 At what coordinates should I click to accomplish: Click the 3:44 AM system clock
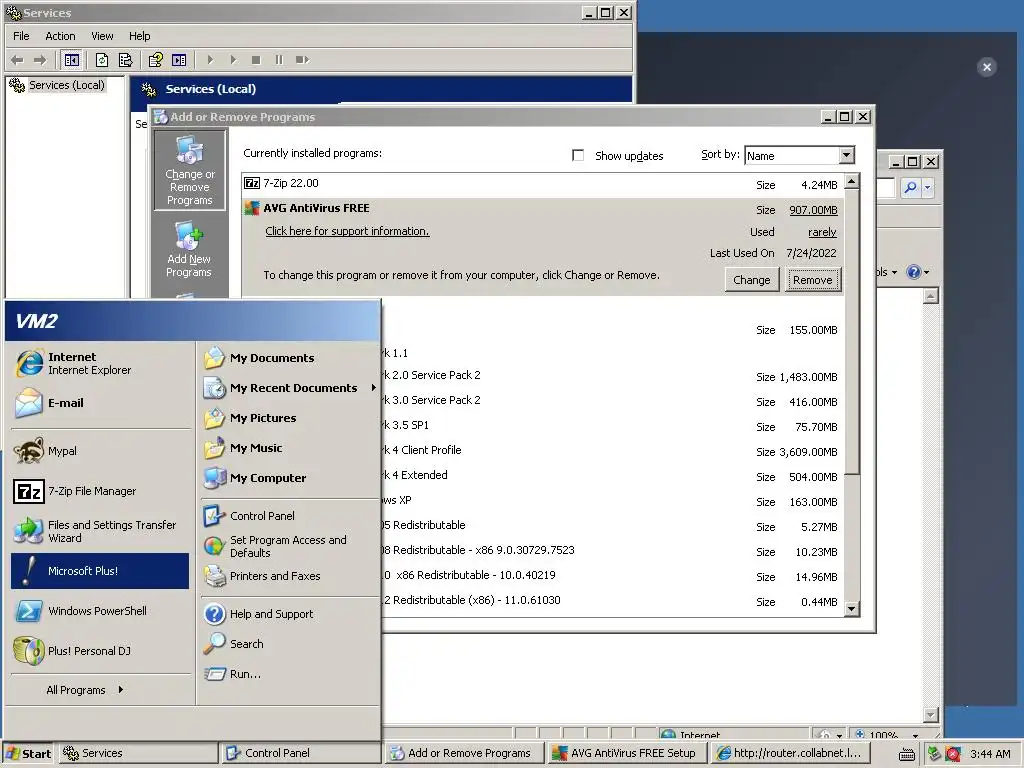990,754
